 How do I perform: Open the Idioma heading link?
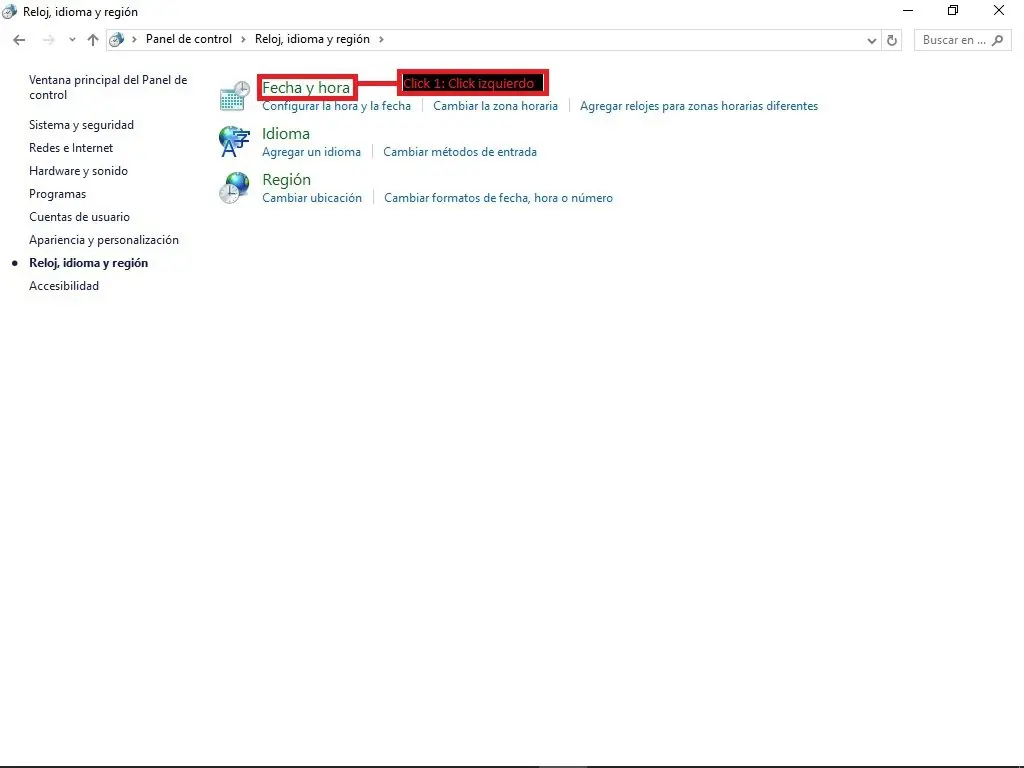click(286, 133)
